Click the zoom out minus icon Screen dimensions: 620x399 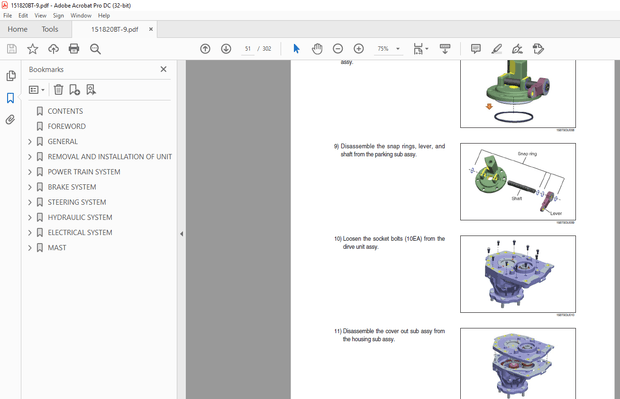pyautogui.click(x=338, y=49)
